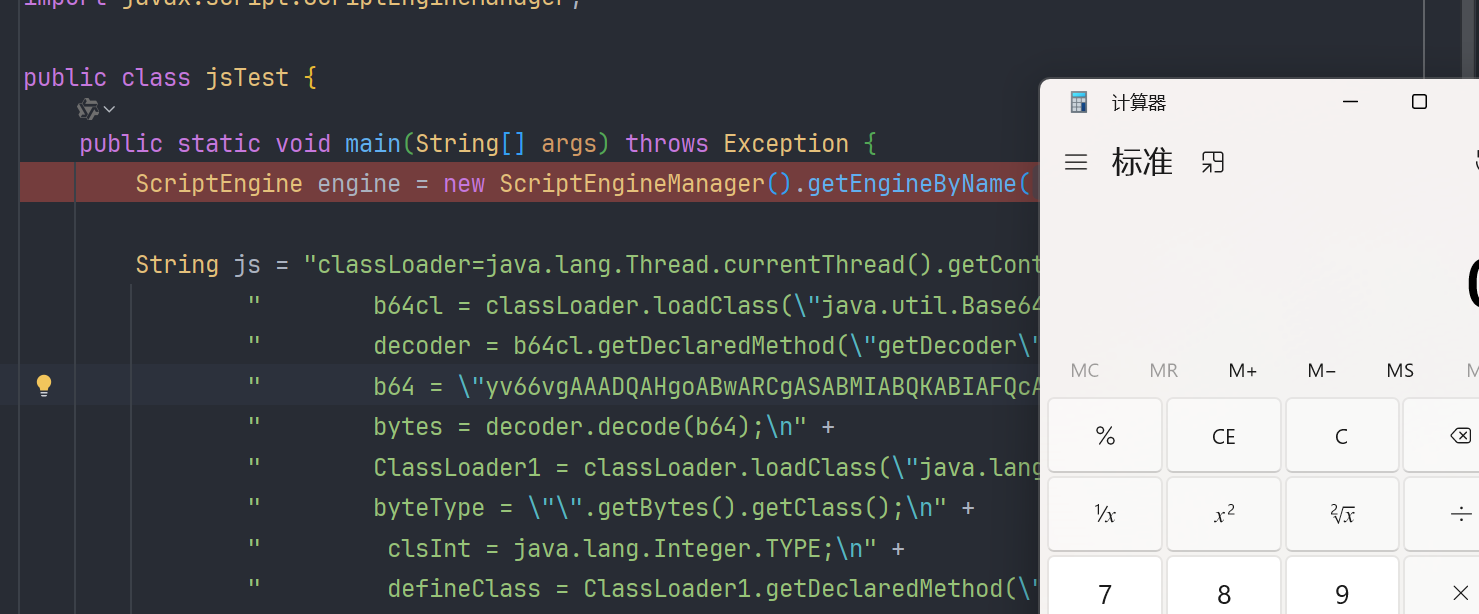The image size is (1479, 614).
Task: Click the class name jsTest
Action: [x=247, y=78]
